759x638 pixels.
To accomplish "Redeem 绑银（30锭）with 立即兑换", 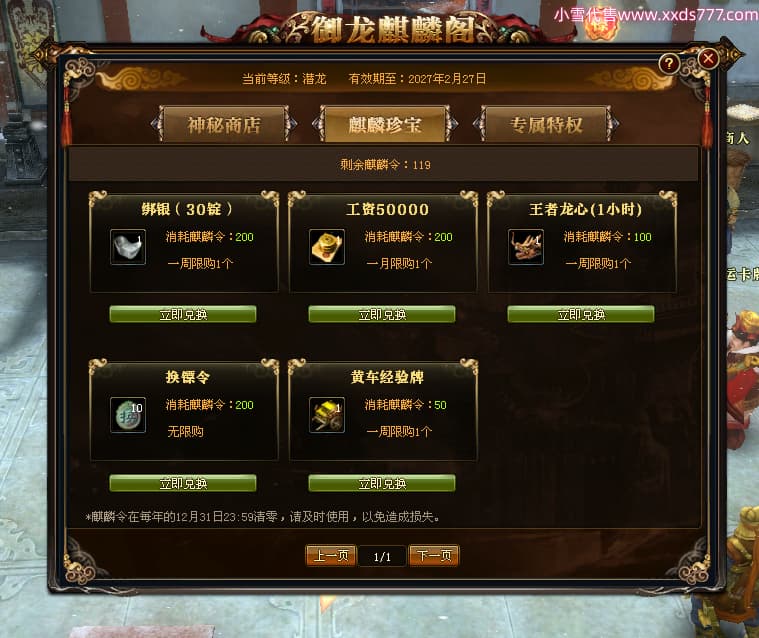I will coord(183,314).
